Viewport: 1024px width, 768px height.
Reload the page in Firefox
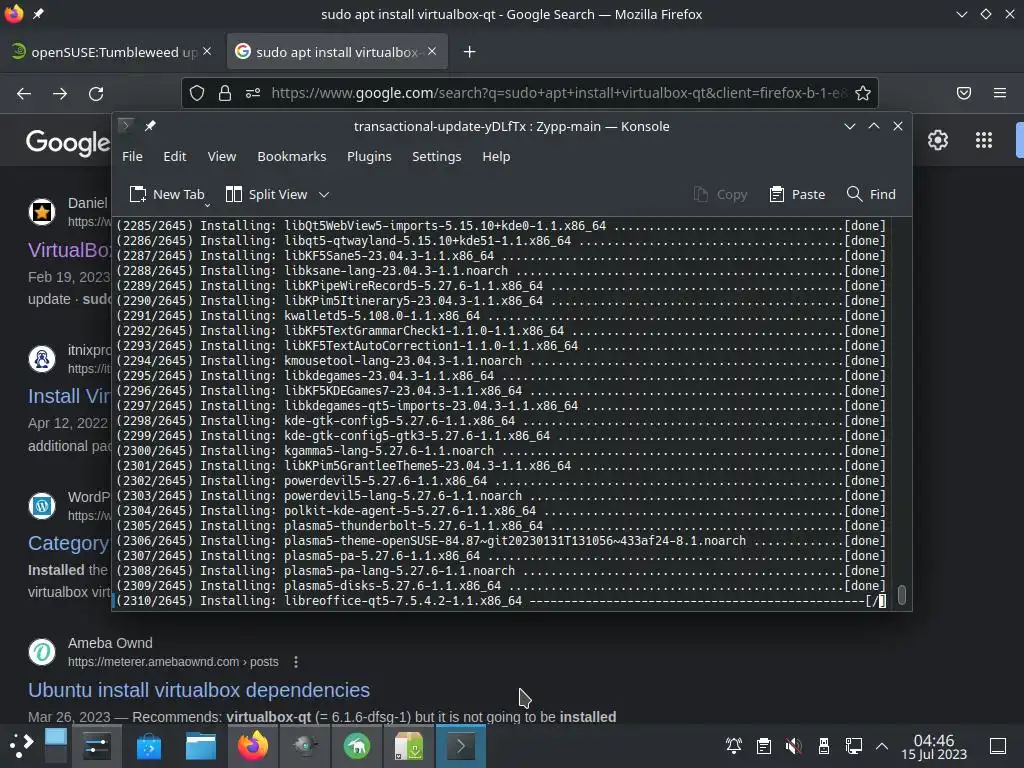[96, 93]
